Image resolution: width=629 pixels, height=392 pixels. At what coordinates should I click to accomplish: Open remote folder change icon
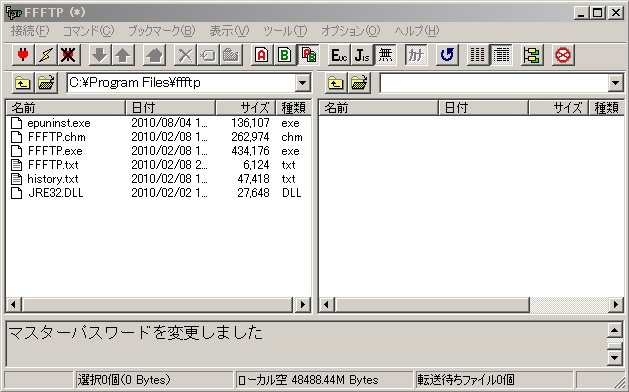(359, 83)
